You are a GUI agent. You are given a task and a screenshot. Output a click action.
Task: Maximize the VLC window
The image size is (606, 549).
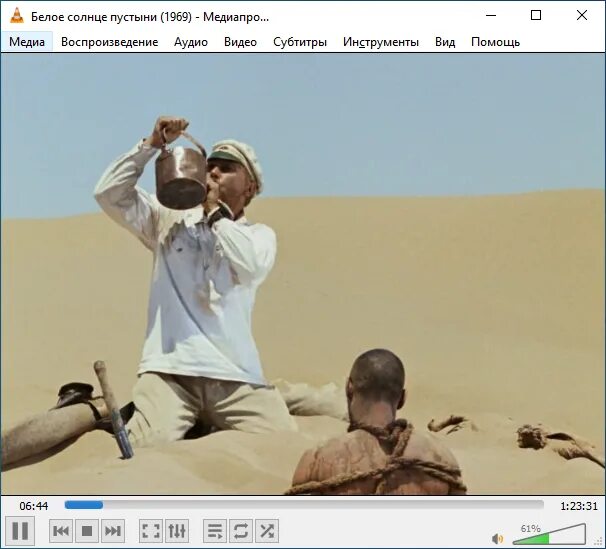tap(536, 15)
